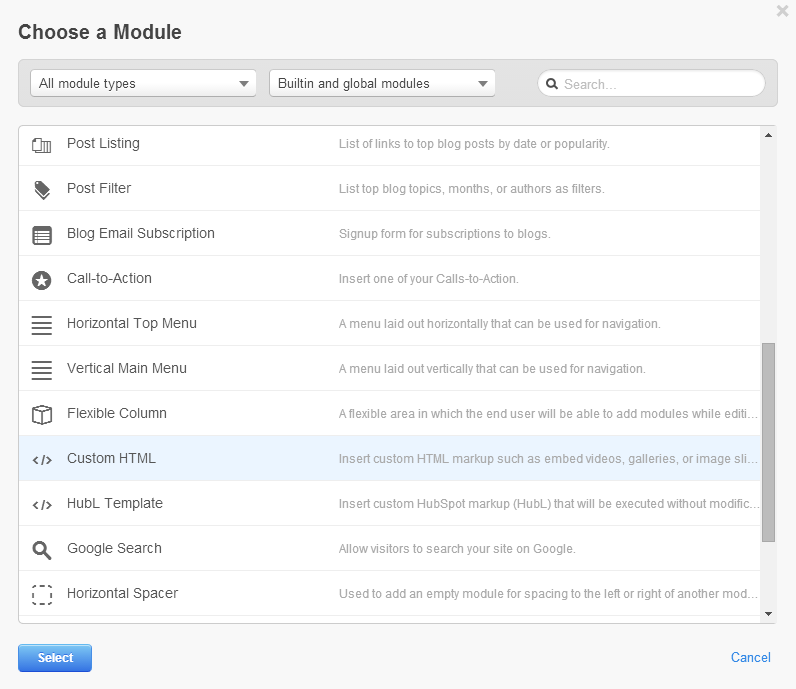Select the Flexible Column module name
This screenshot has width=796, height=689.
[117, 413]
